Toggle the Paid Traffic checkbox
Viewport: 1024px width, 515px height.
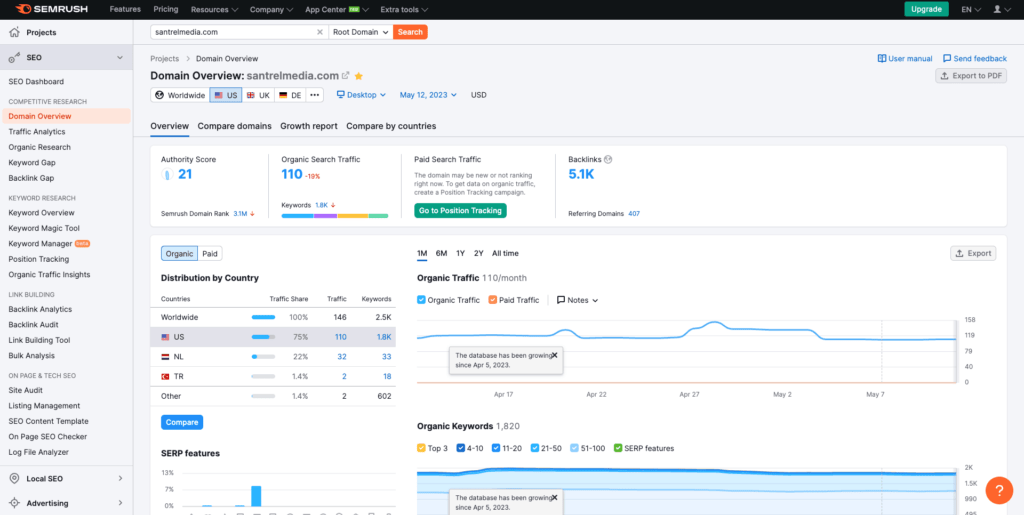pyautogui.click(x=493, y=300)
